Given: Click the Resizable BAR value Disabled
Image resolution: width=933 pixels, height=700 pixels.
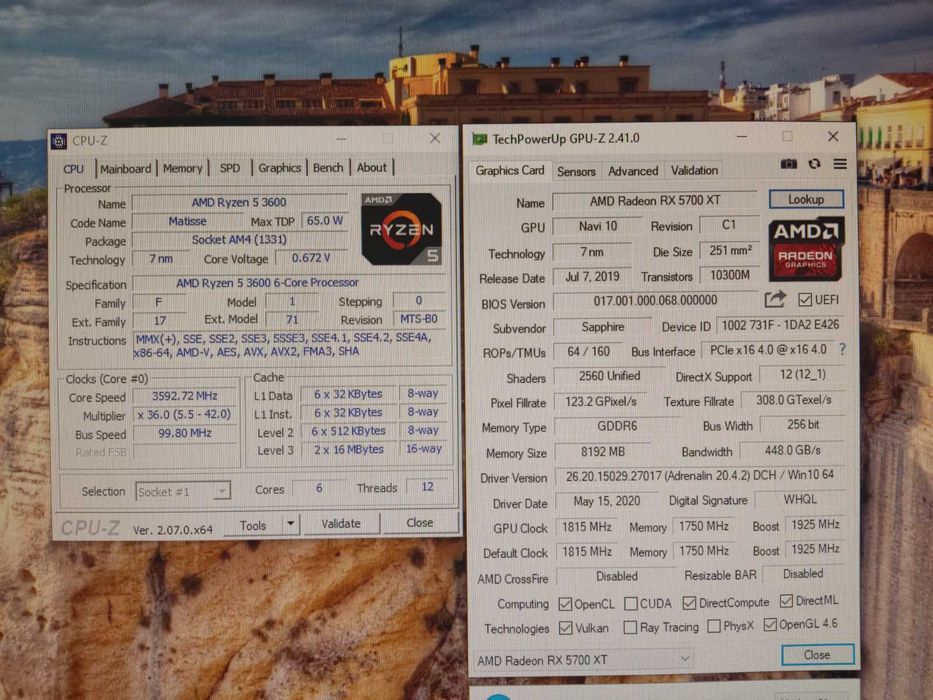Looking at the screenshot, I should (803, 574).
